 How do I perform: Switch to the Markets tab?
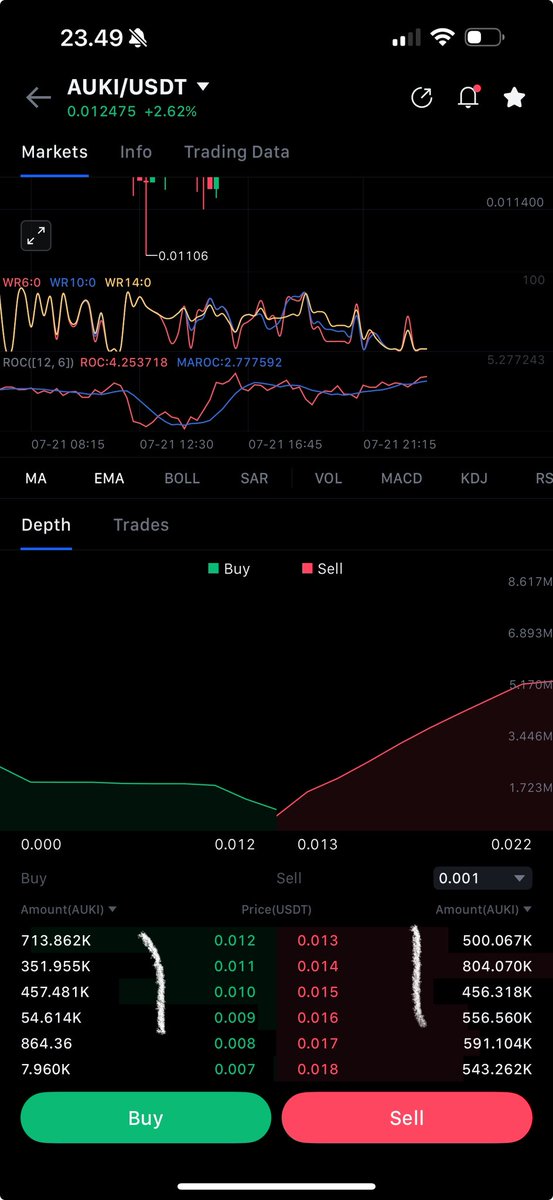(x=55, y=152)
